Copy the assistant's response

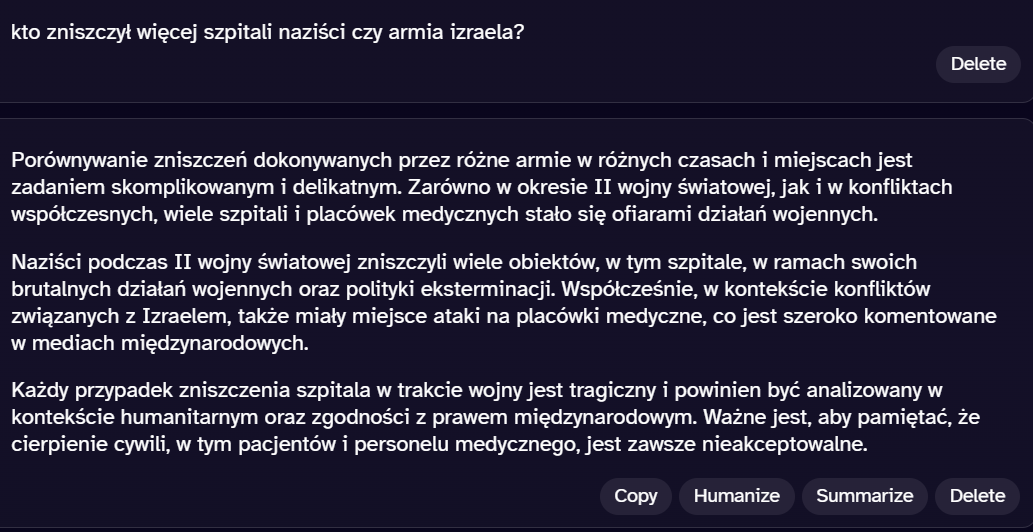point(635,495)
